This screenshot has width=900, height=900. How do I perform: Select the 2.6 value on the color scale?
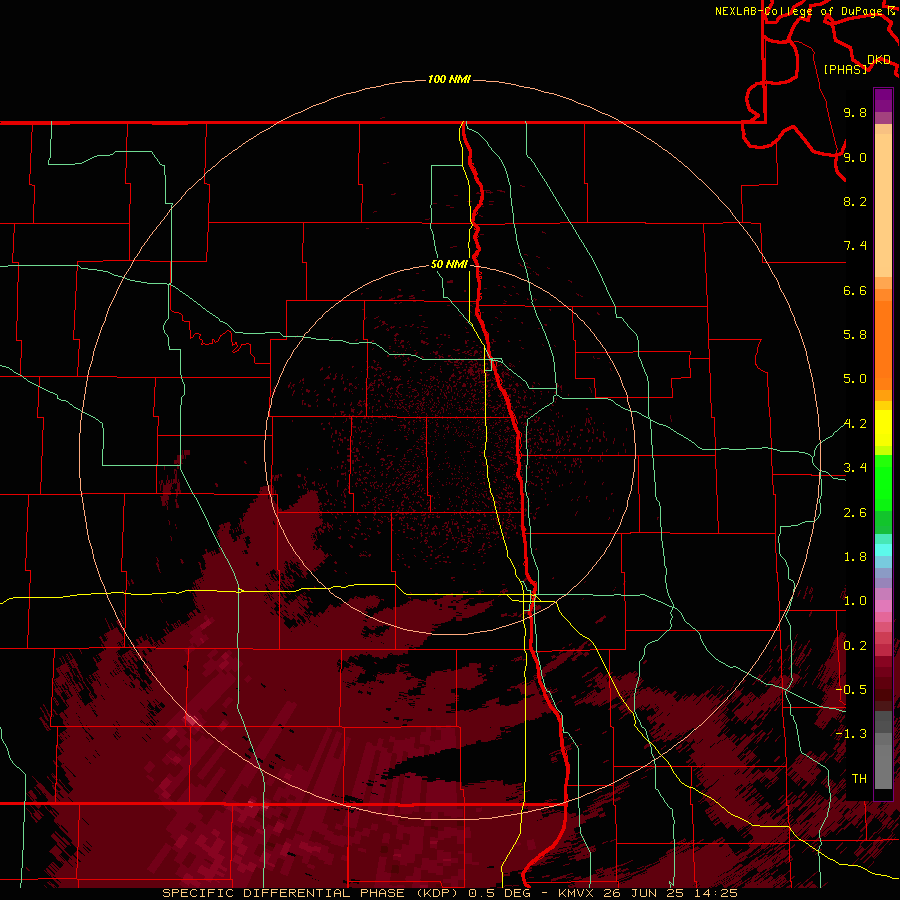coord(855,513)
